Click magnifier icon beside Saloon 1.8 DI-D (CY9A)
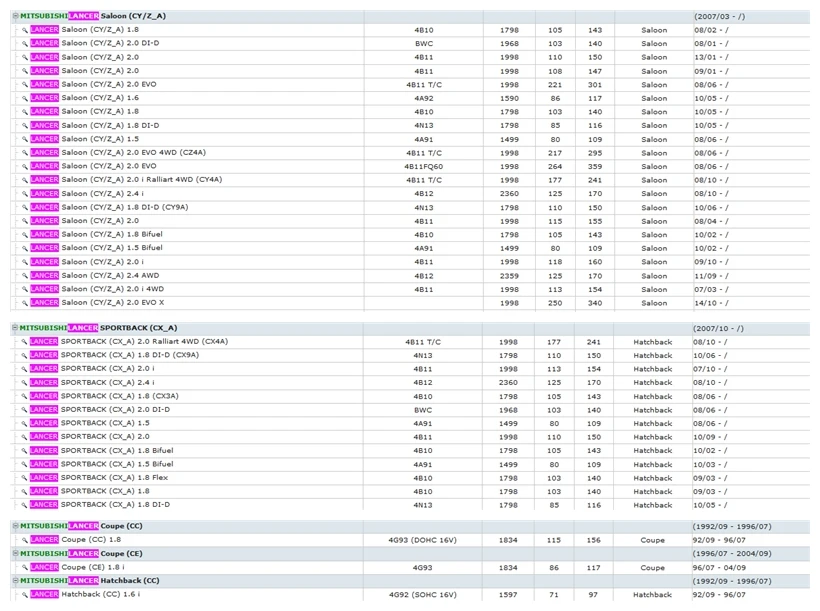 (x=25, y=207)
